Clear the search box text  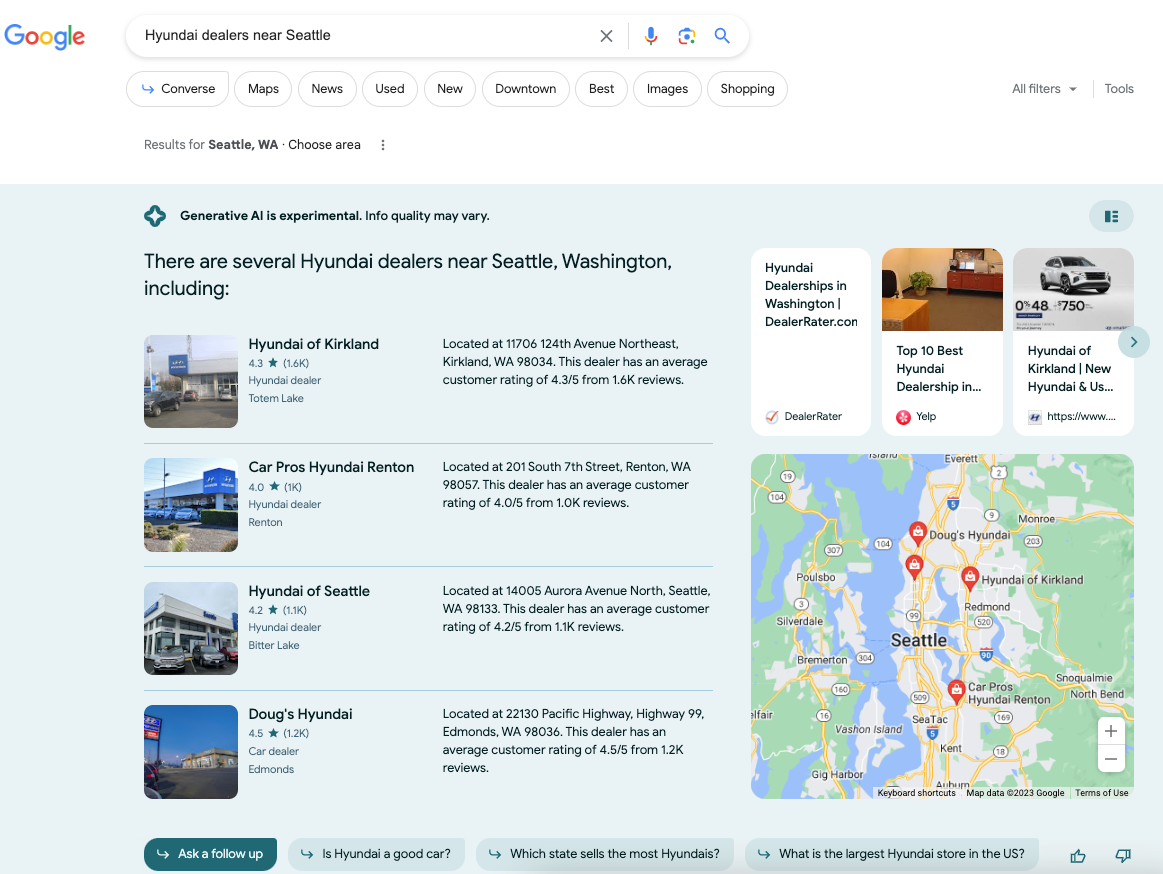tap(606, 36)
